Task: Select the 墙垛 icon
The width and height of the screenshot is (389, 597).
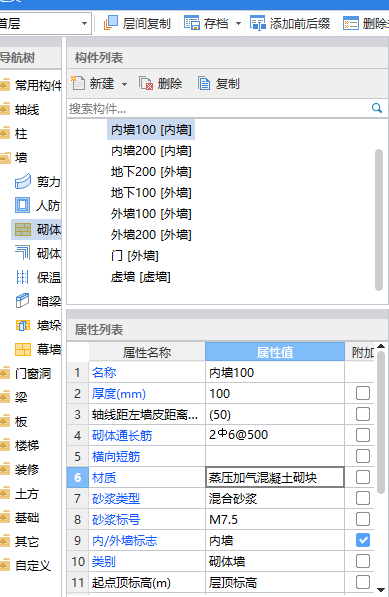Action: point(23,325)
